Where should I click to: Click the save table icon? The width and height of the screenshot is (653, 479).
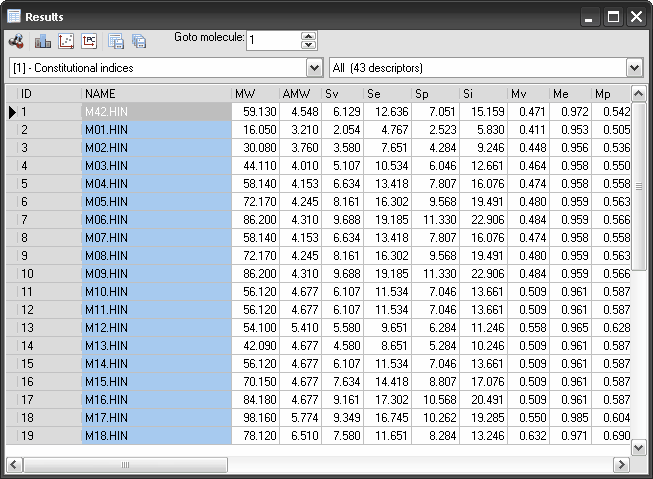[x=116, y=41]
